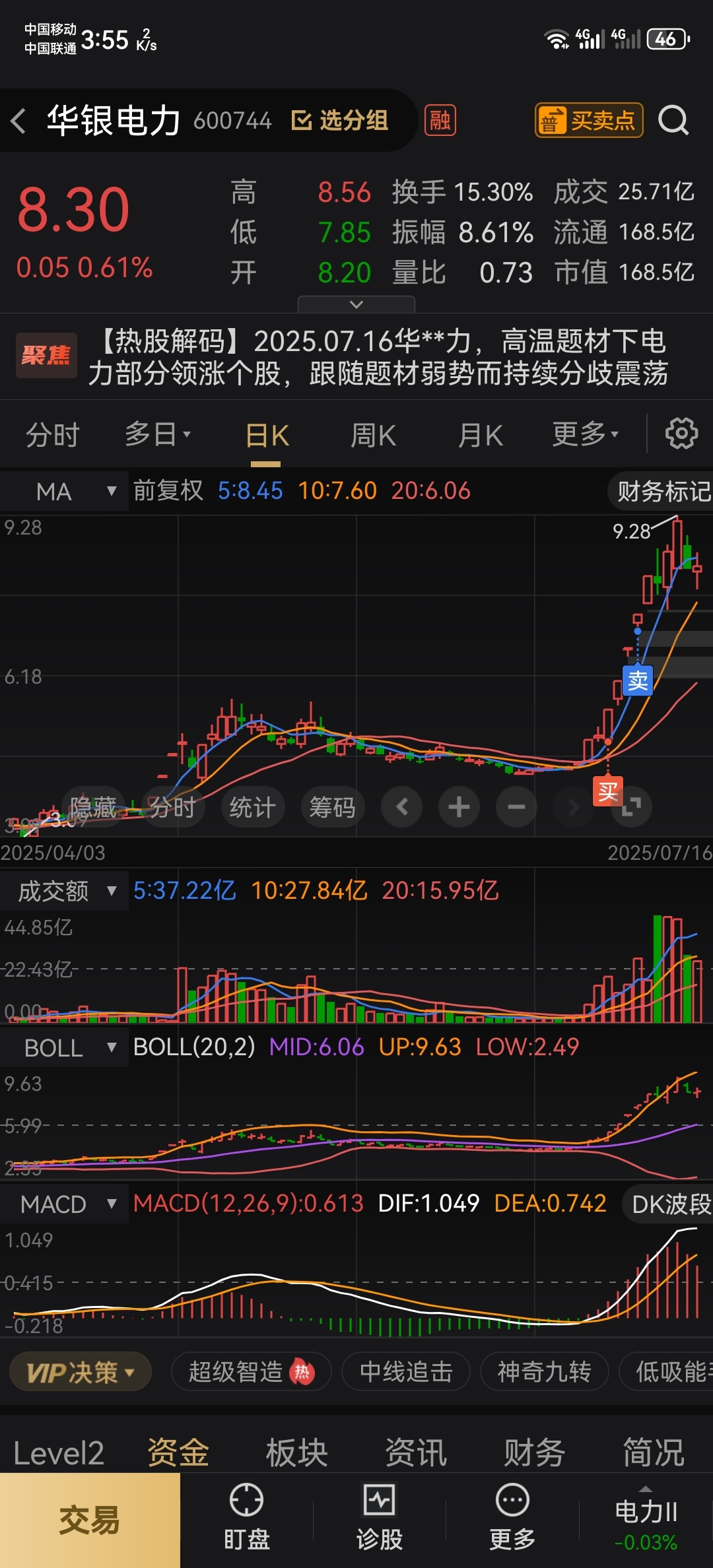Open the 板块 sector tab
Viewport: 713px width, 1568px height.
296,1453
